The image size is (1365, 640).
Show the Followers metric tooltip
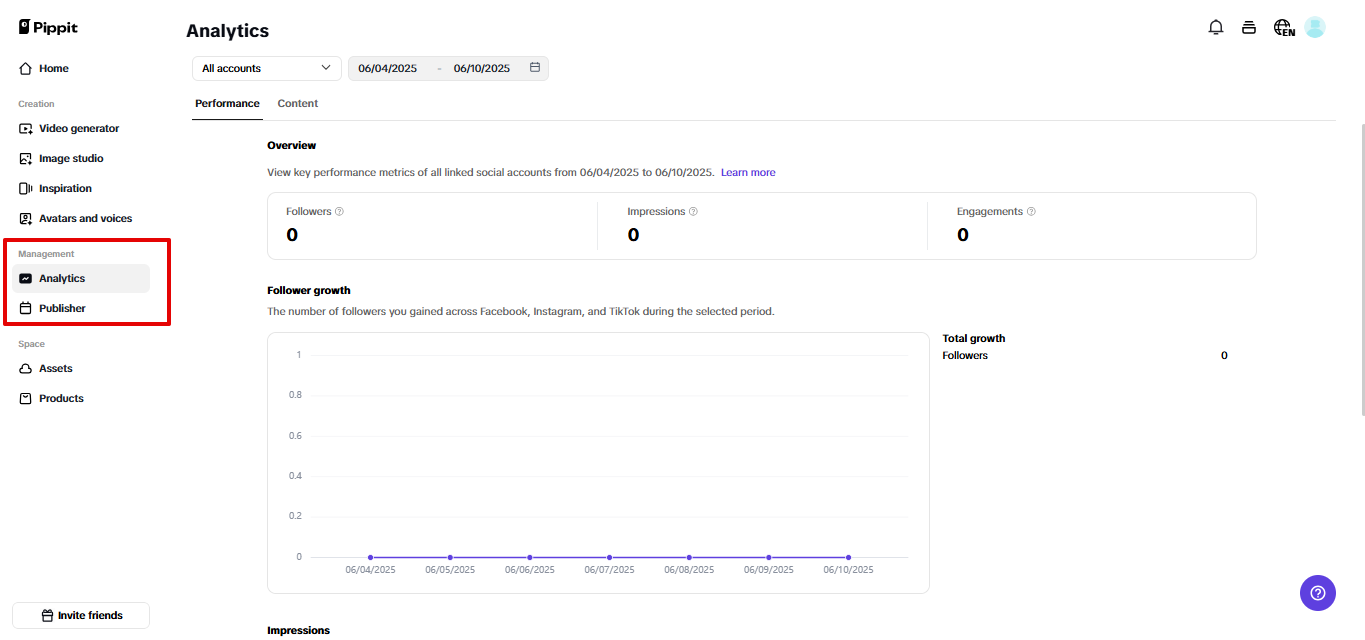(338, 211)
